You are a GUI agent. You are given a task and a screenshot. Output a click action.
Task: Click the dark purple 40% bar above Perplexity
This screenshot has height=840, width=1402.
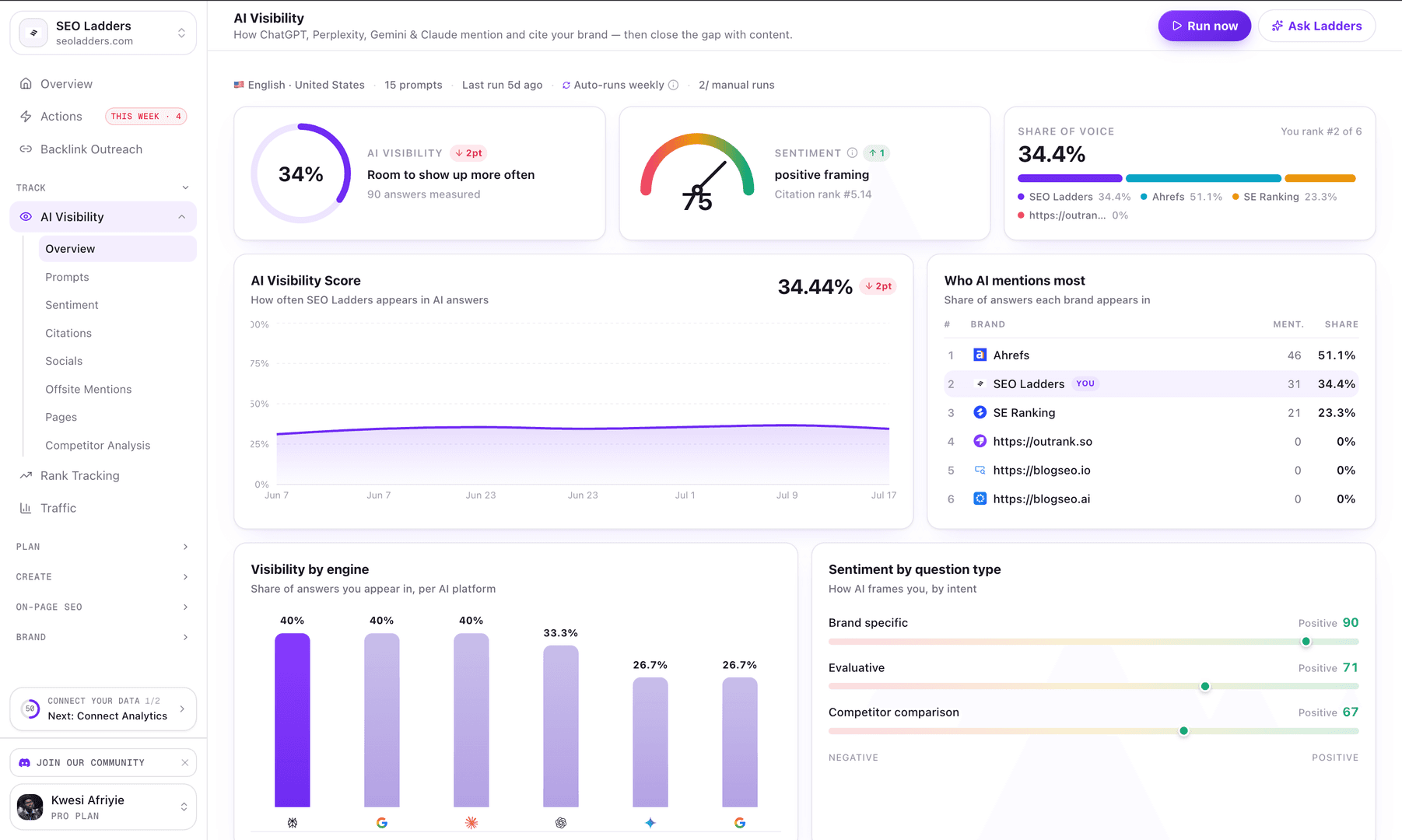(x=293, y=720)
